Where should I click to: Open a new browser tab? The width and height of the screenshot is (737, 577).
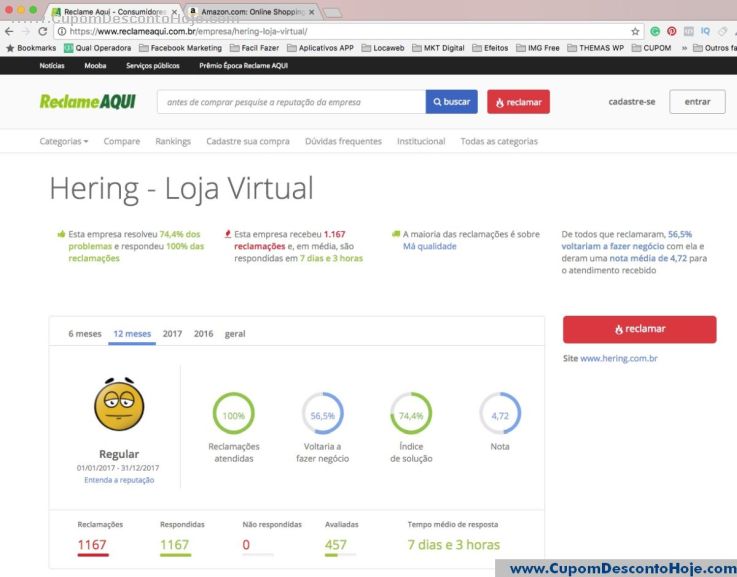333,13
